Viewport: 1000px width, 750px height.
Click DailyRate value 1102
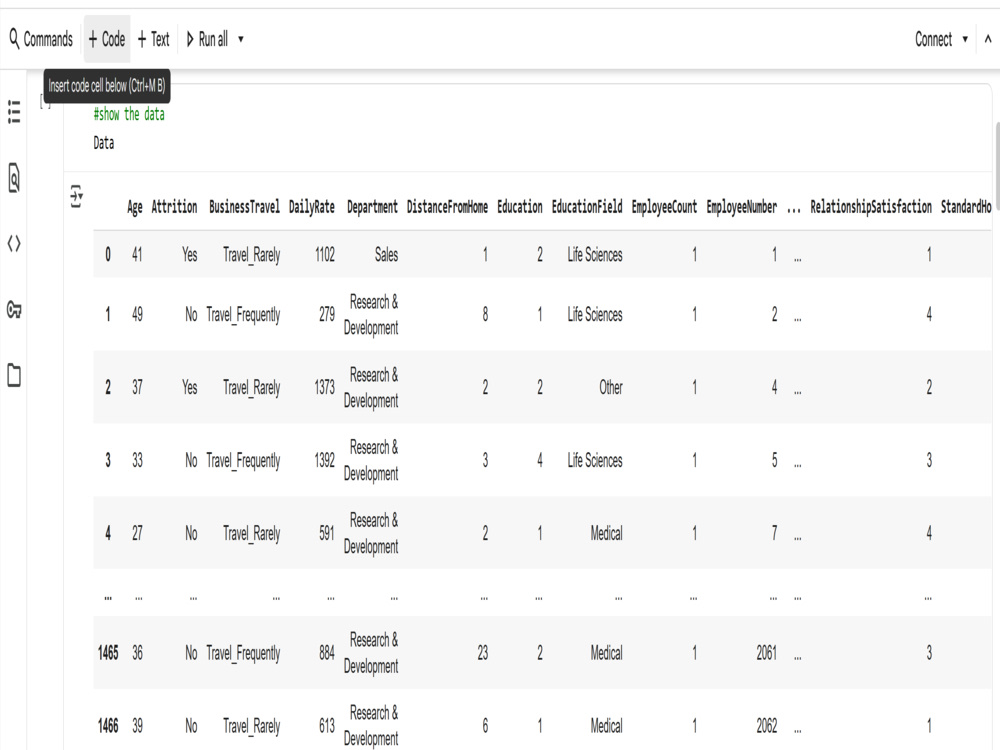click(325, 254)
